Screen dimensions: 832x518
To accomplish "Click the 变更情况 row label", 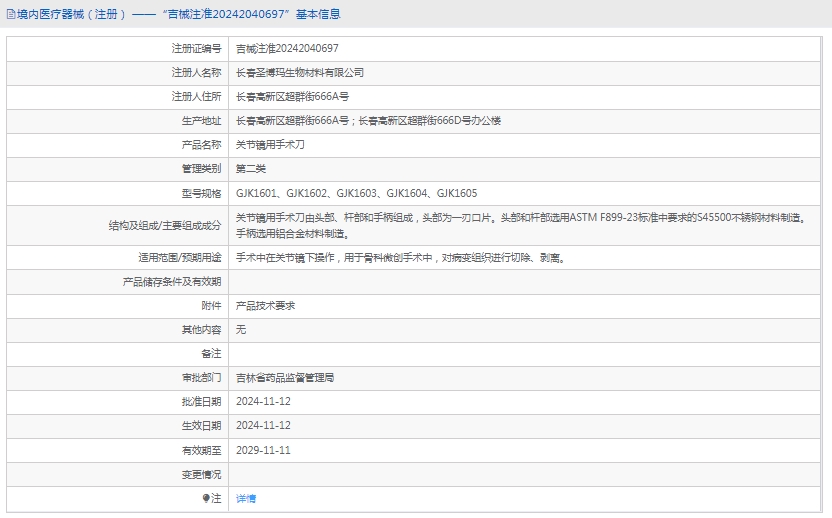I will pos(201,474).
